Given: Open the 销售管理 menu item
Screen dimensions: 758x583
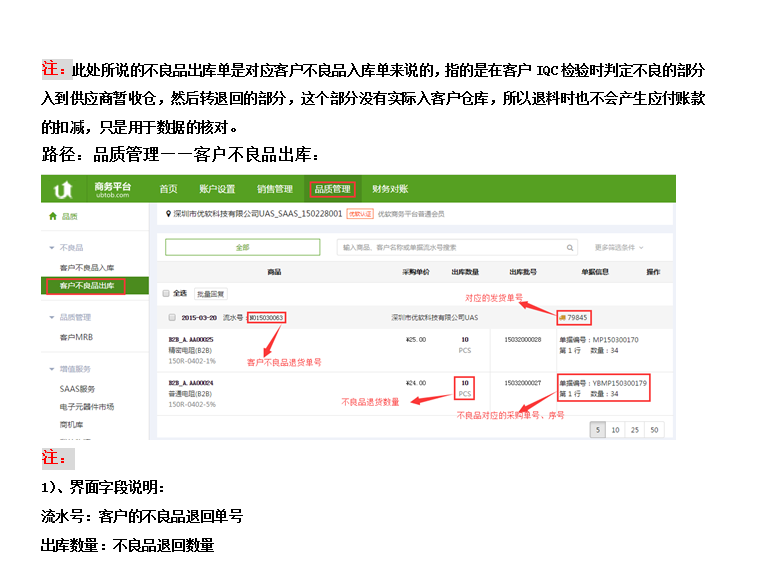Looking at the screenshot, I should point(274,189).
